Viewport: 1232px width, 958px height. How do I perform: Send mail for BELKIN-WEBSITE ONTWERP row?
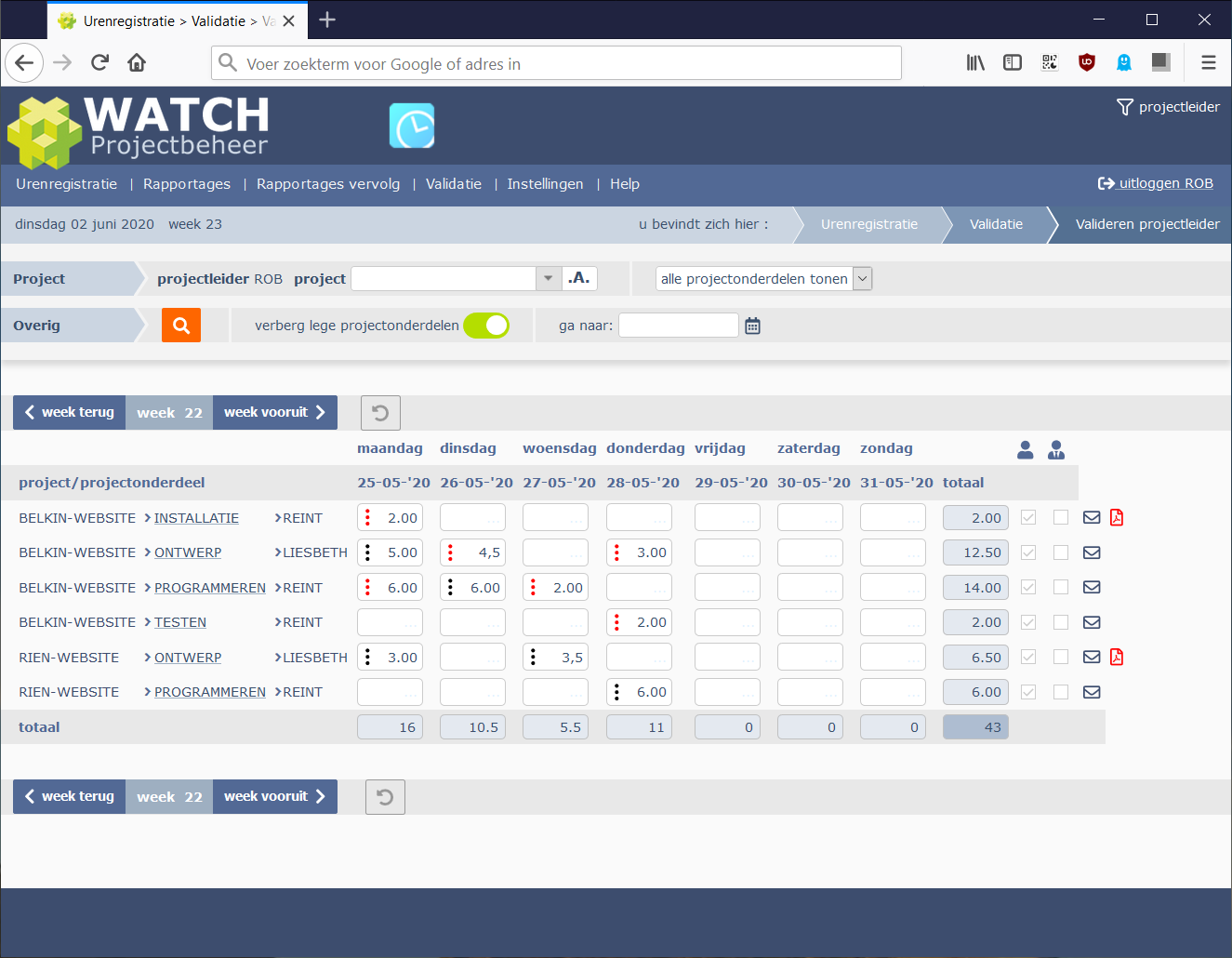(x=1092, y=552)
